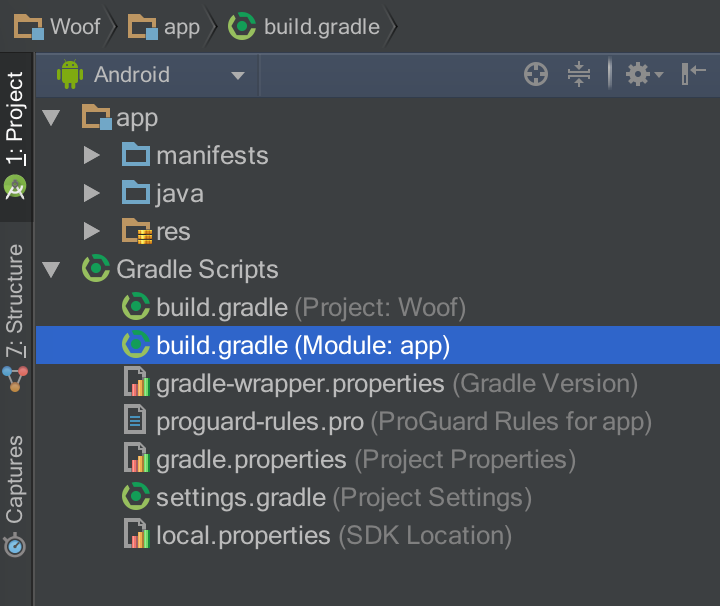Open the 1: Project tool window tab

coord(16,137)
